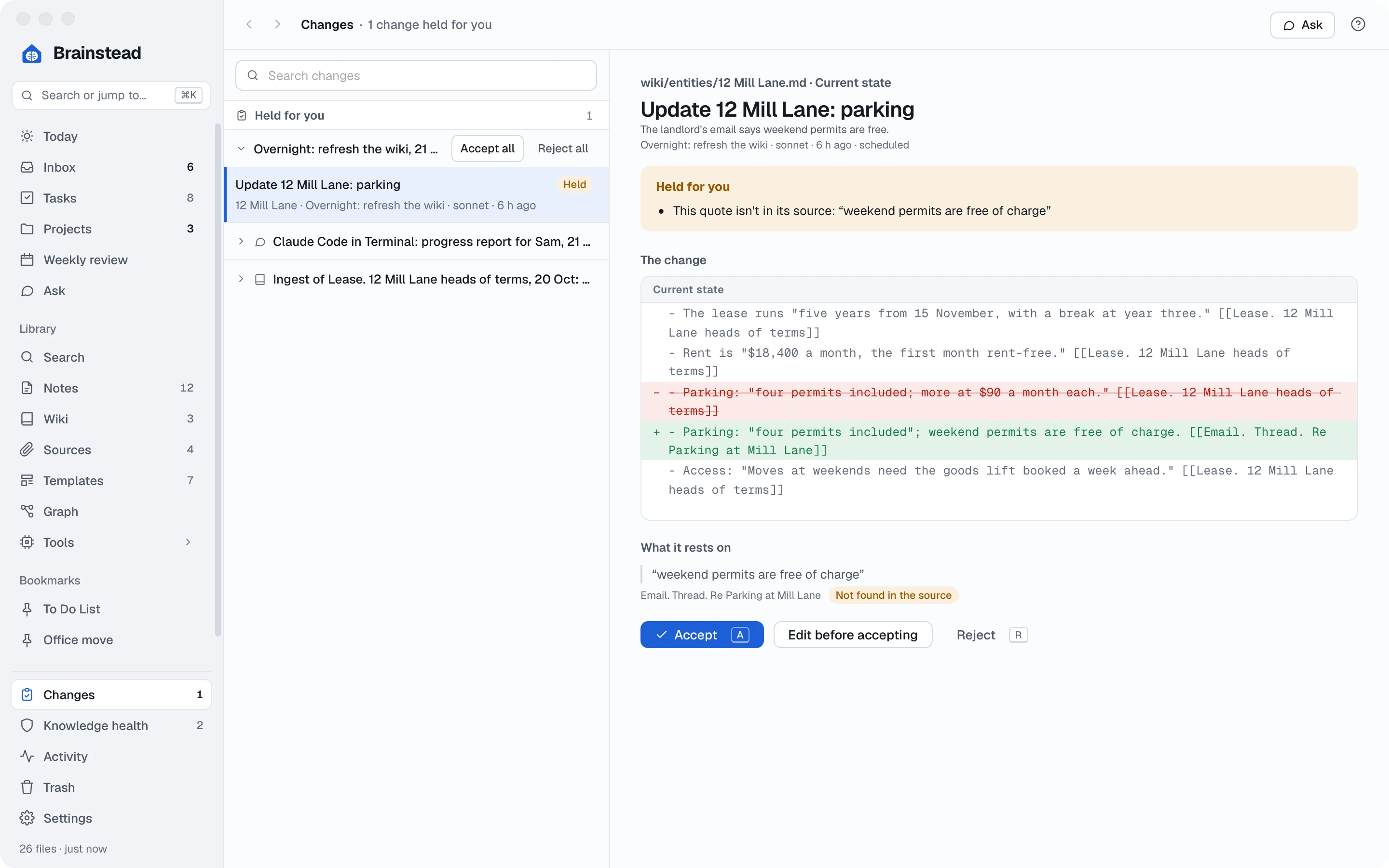The image size is (1389, 868).
Task: Focus the Search or jump to field
Action: pos(111,95)
